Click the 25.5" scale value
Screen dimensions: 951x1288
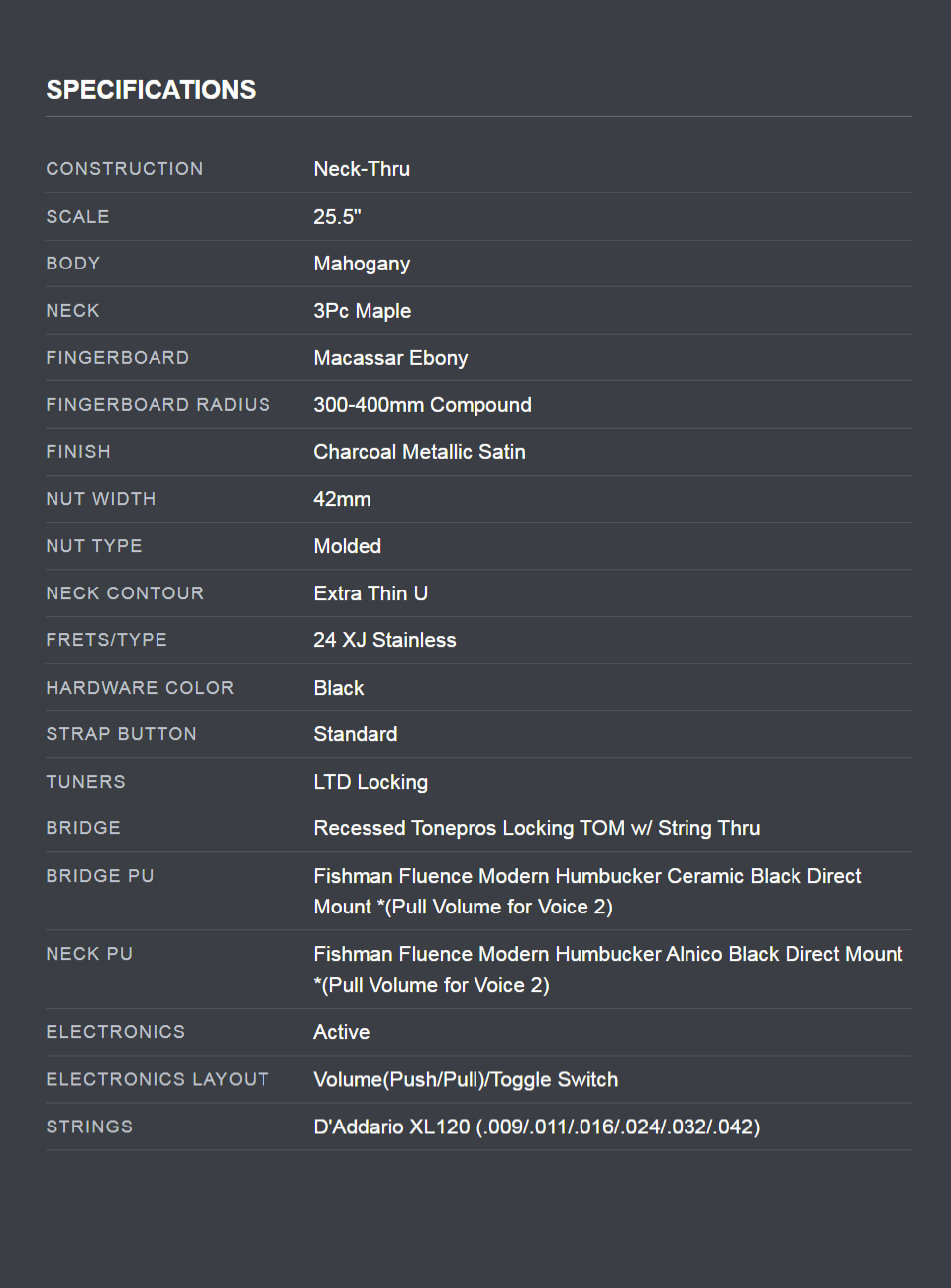tap(337, 217)
